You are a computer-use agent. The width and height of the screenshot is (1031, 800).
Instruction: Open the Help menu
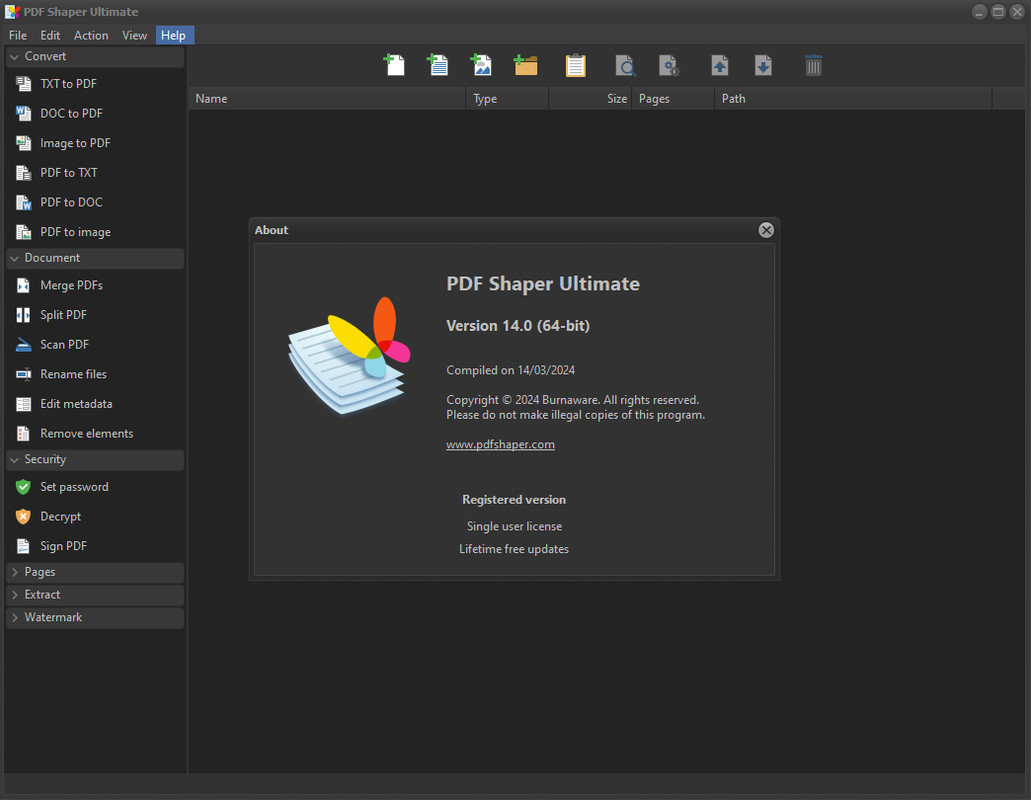[x=174, y=35]
